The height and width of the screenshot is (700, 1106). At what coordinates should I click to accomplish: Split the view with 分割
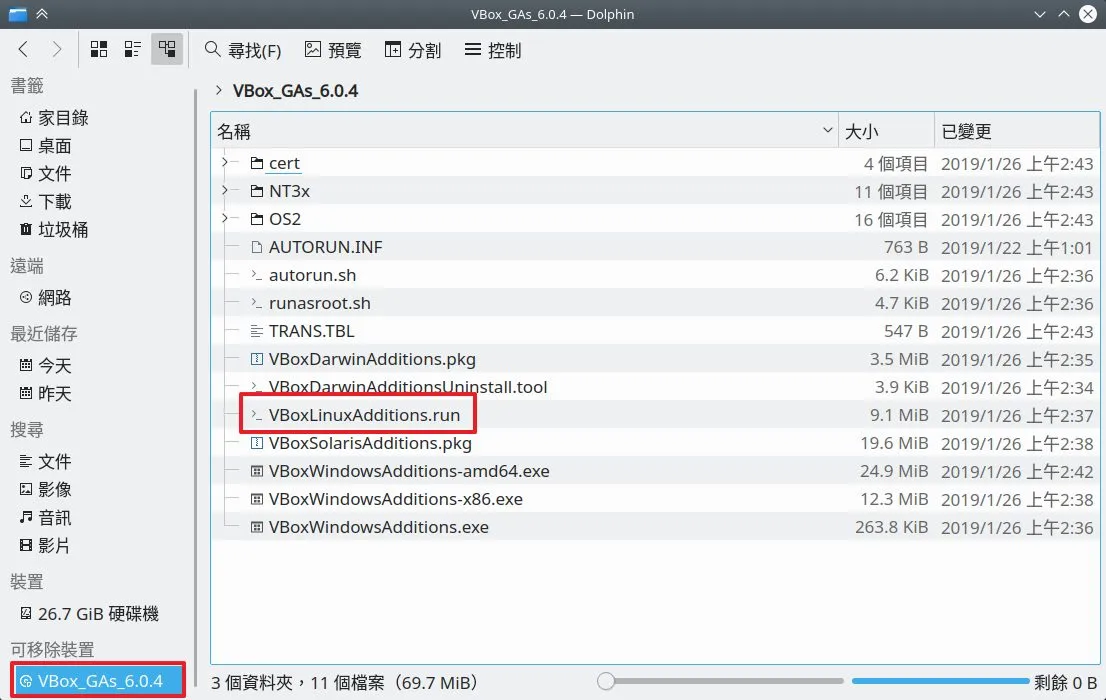[413, 50]
